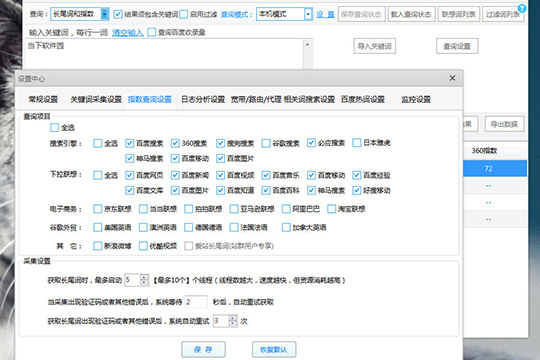Click the 恢复默认 button
This screenshot has width=540, height=360.
click(x=274, y=349)
